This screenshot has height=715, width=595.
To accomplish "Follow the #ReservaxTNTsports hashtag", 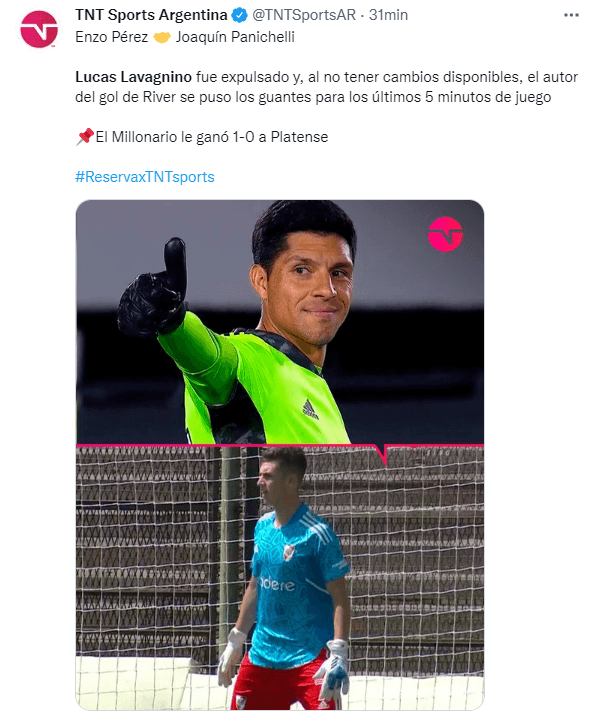I will [x=145, y=177].
